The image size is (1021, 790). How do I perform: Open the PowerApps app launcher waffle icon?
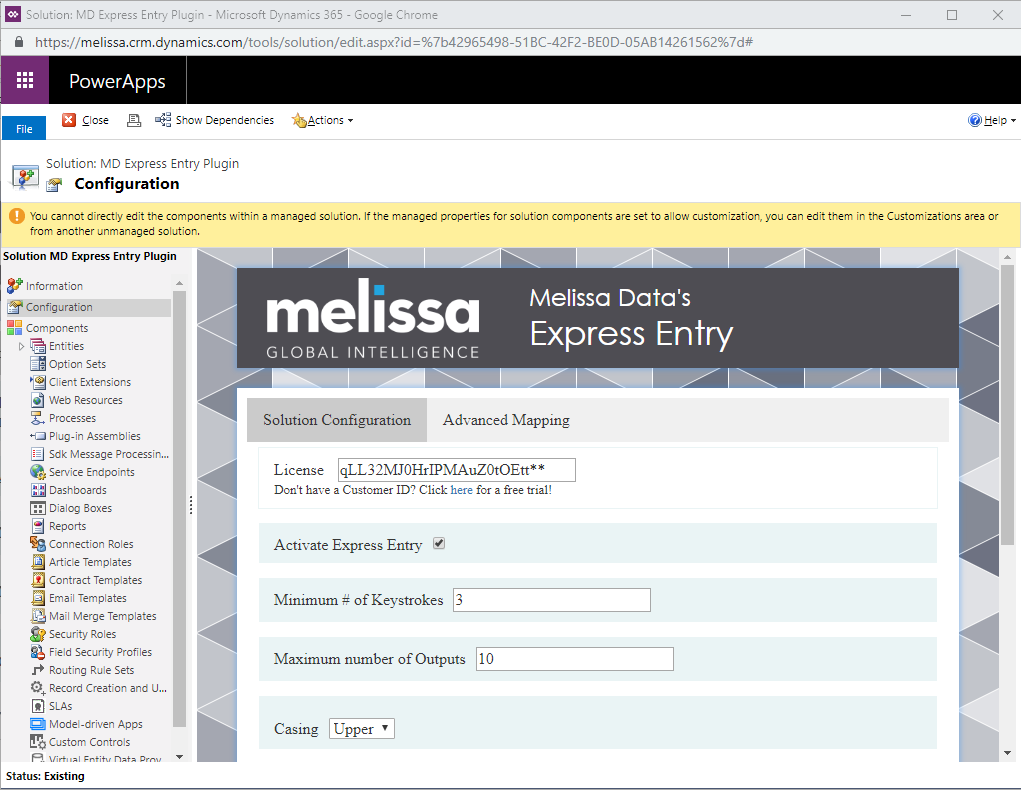tap(25, 81)
